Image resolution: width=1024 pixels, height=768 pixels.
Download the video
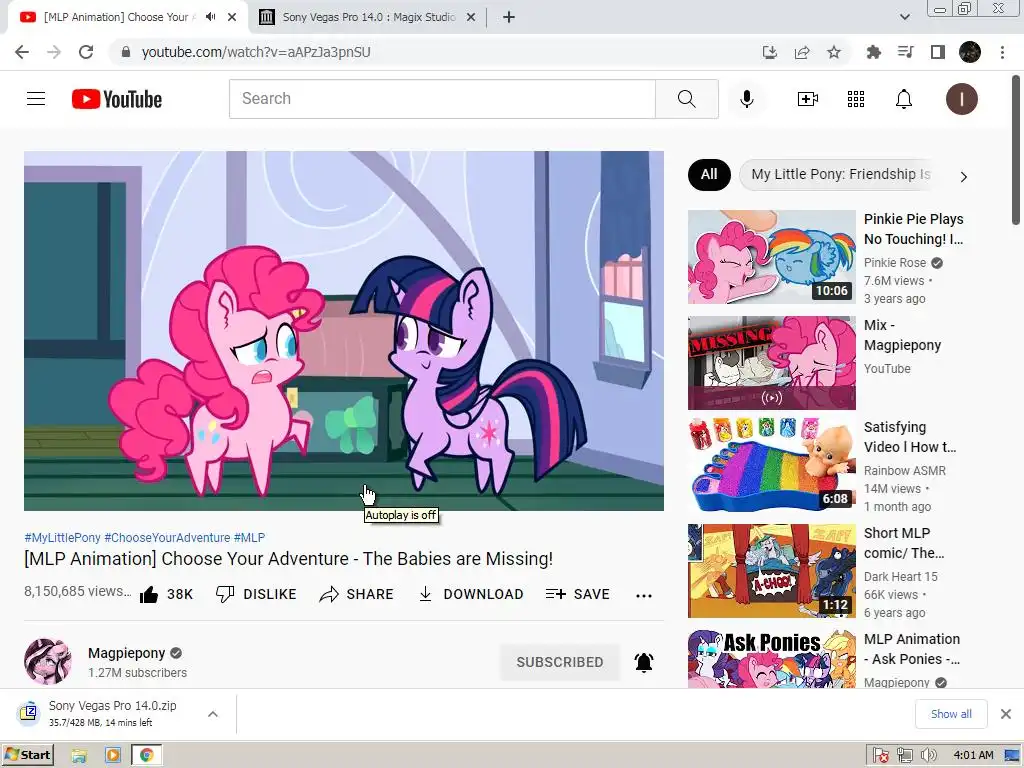coord(471,594)
